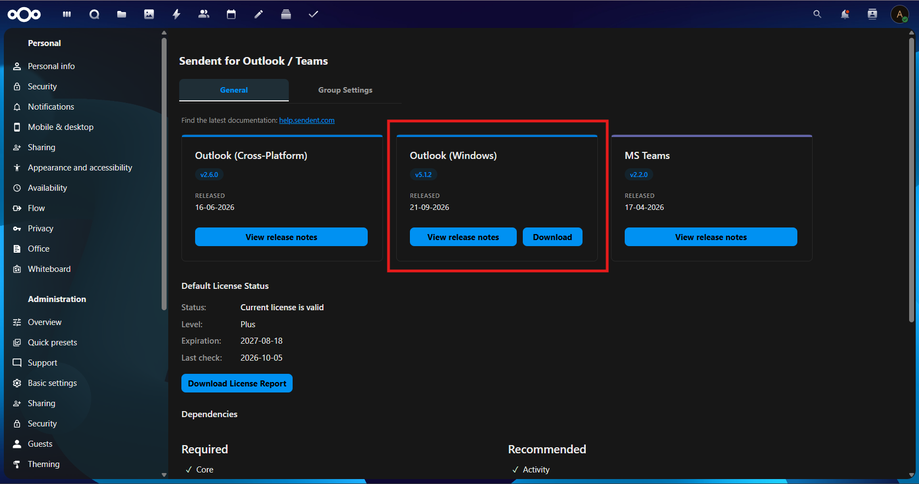
Task: Open the Photos app icon
Action: [x=149, y=14]
